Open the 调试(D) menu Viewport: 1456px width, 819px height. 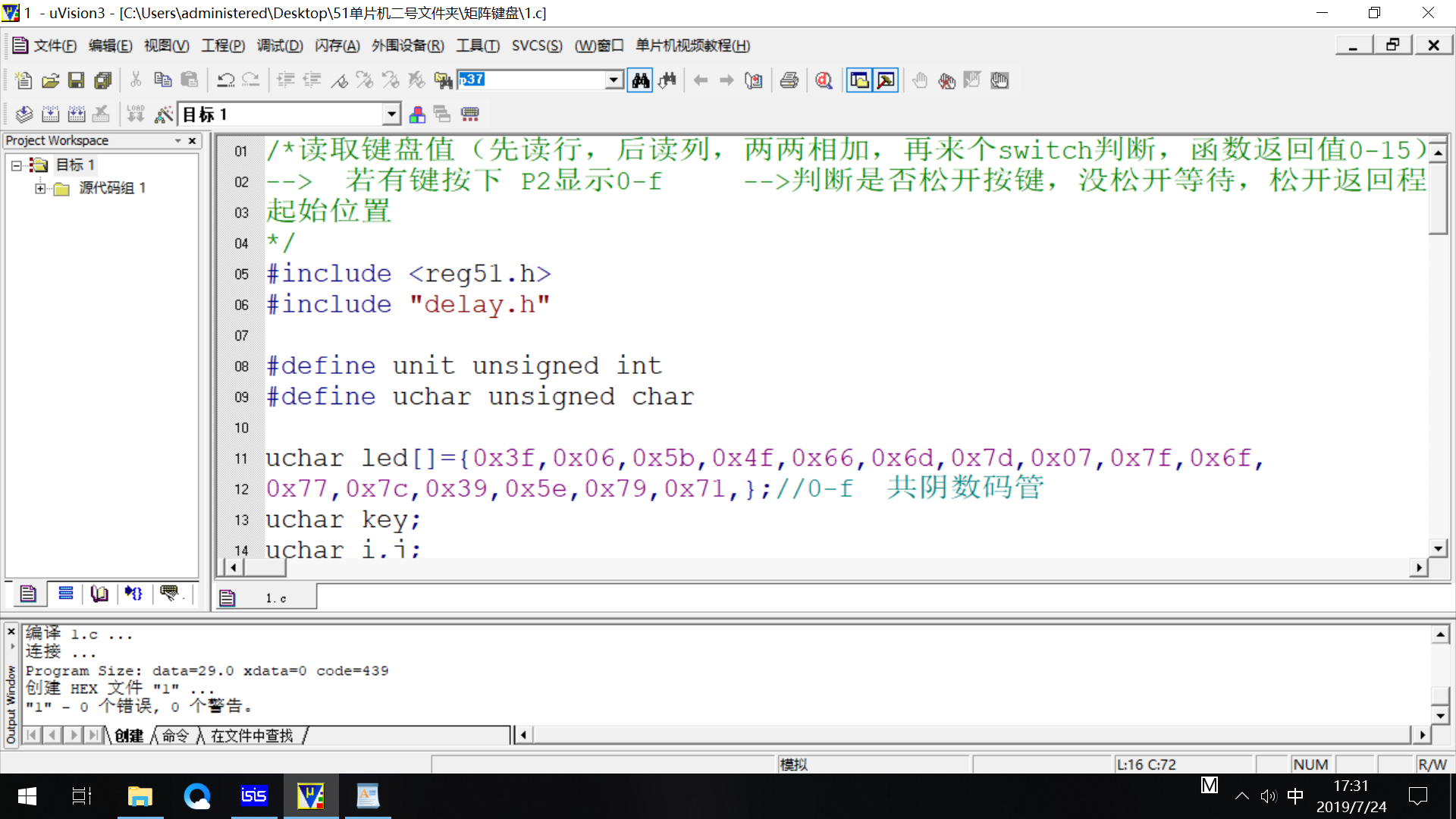[x=280, y=45]
